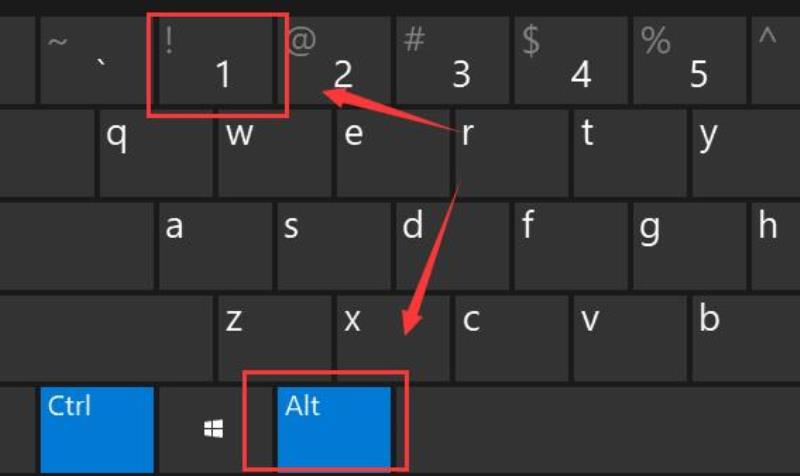Tap the letter z key
Viewport: 800px width, 476px height.
(x=274, y=338)
